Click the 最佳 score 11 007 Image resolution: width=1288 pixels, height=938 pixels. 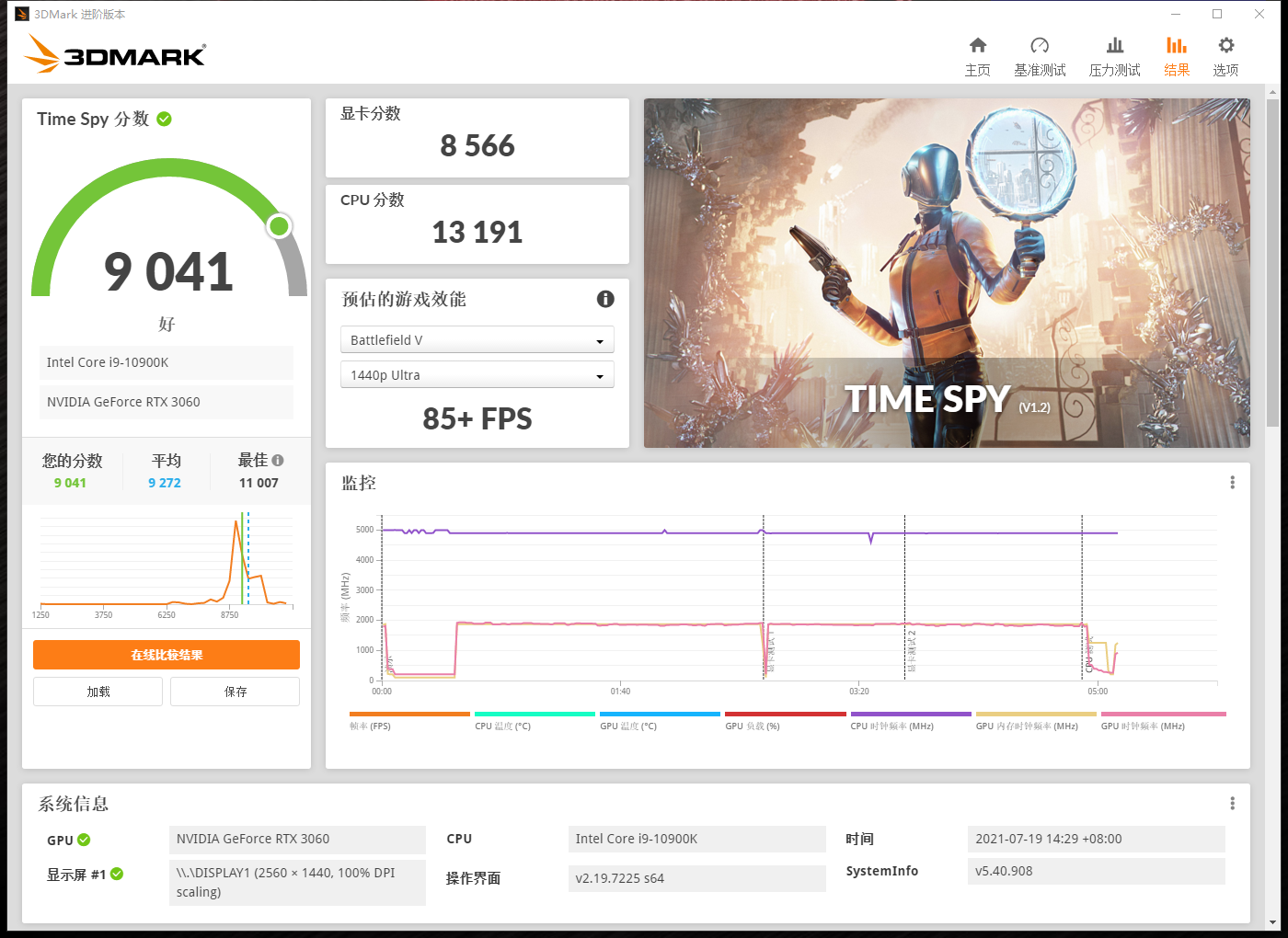click(259, 483)
